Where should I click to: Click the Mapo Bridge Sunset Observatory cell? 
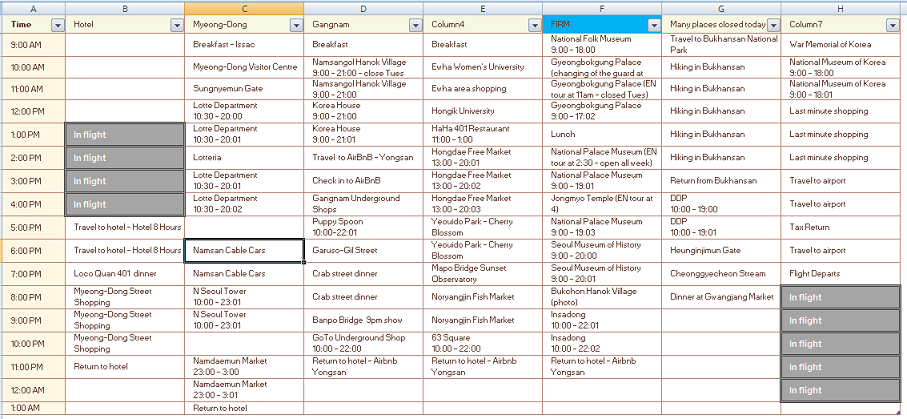(x=485, y=273)
